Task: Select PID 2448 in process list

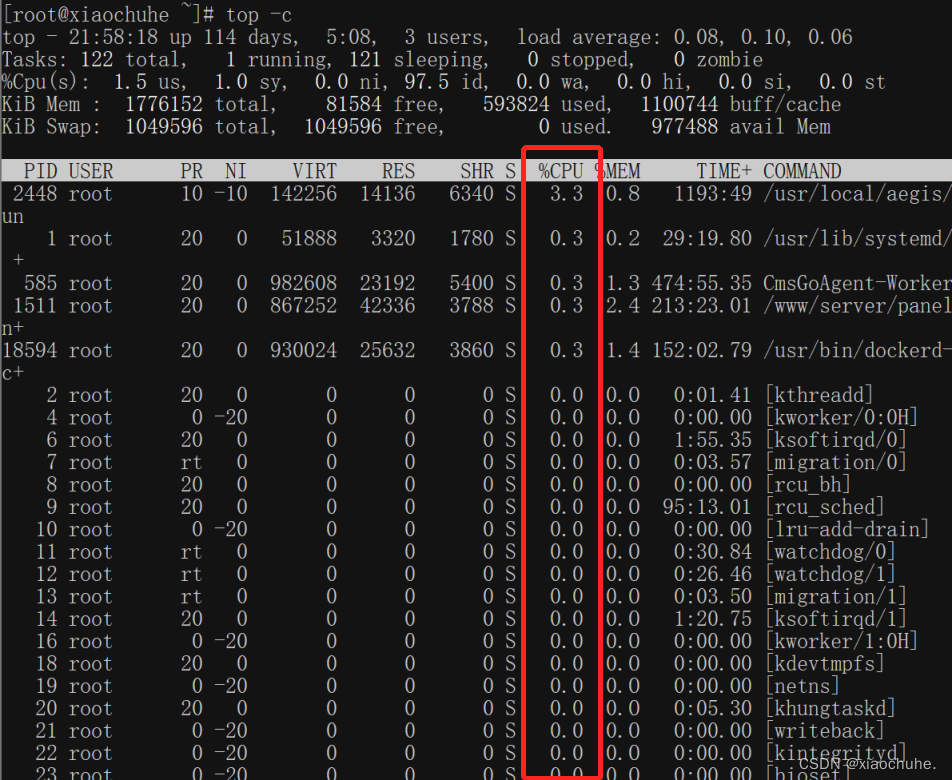Action: (35, 194)
